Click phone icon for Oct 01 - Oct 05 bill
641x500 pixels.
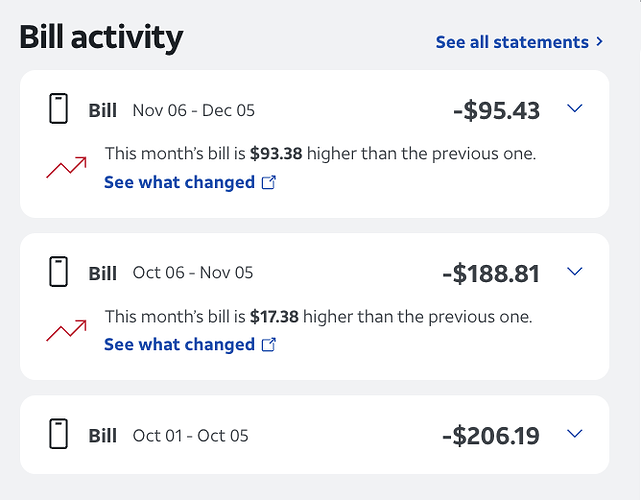point(59,434)
